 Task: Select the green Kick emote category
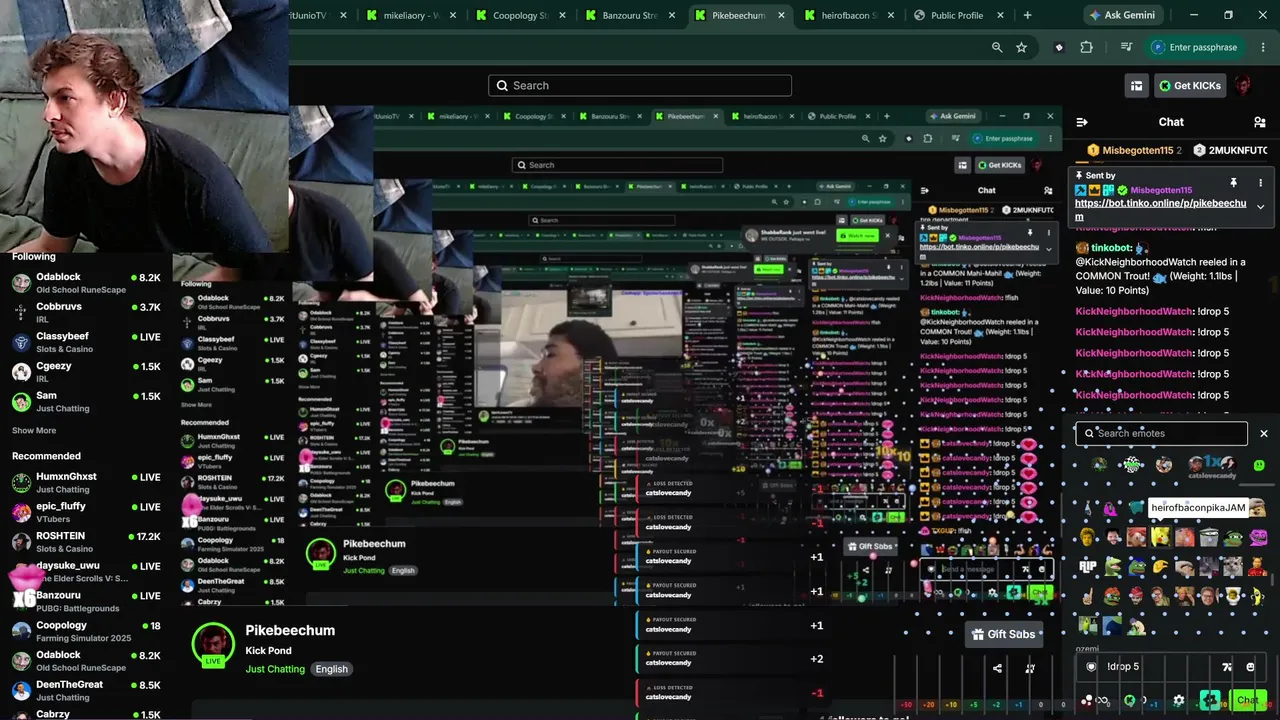coord(1259,465)
